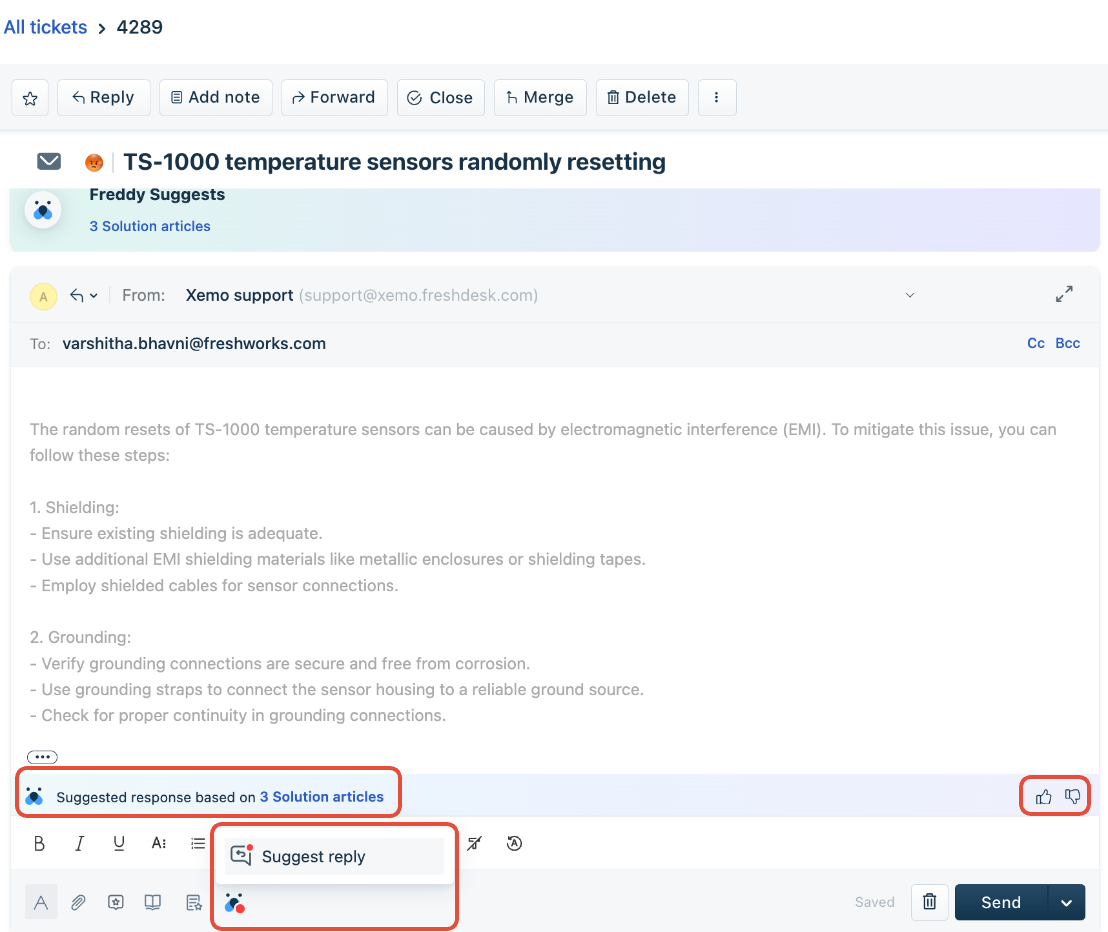
Task: Click the document with star icon
Action: click(194, 902)
